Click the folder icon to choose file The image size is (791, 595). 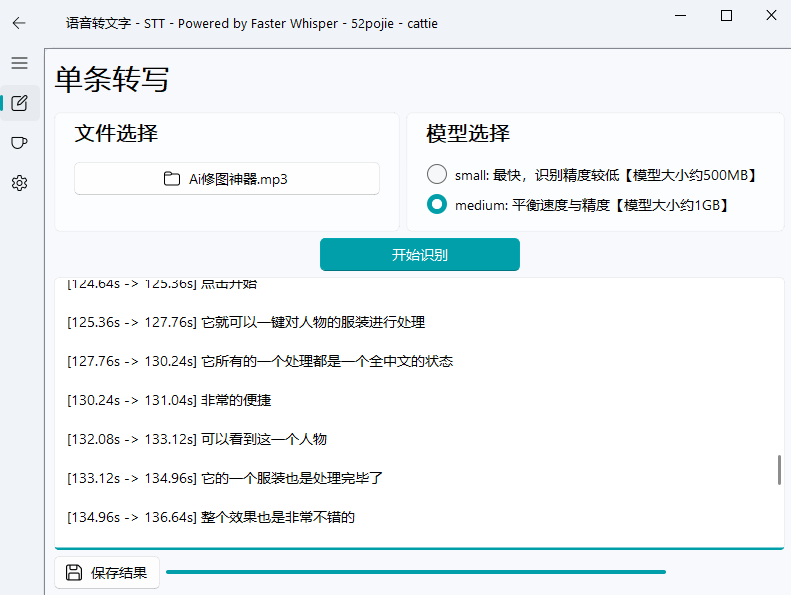172,179
